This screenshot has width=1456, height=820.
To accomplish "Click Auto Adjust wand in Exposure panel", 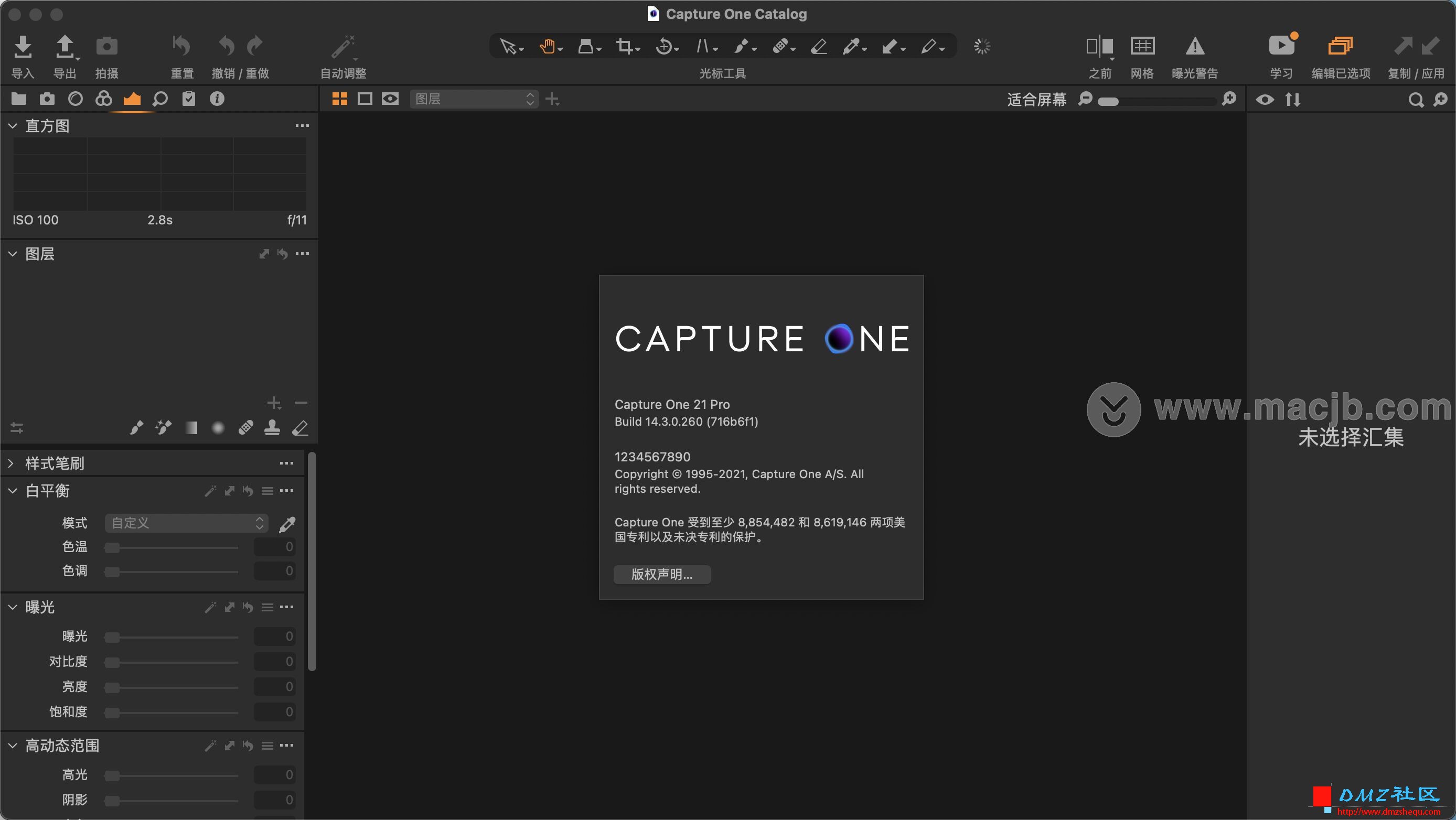I will [x=210, y=607].
